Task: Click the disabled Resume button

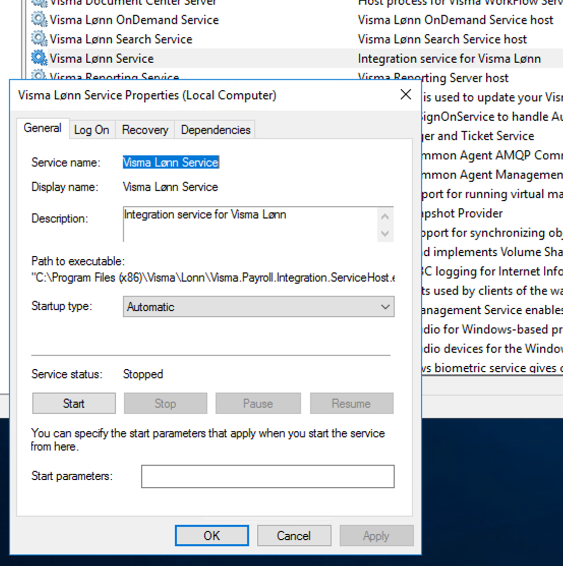Action: point(352,403)
